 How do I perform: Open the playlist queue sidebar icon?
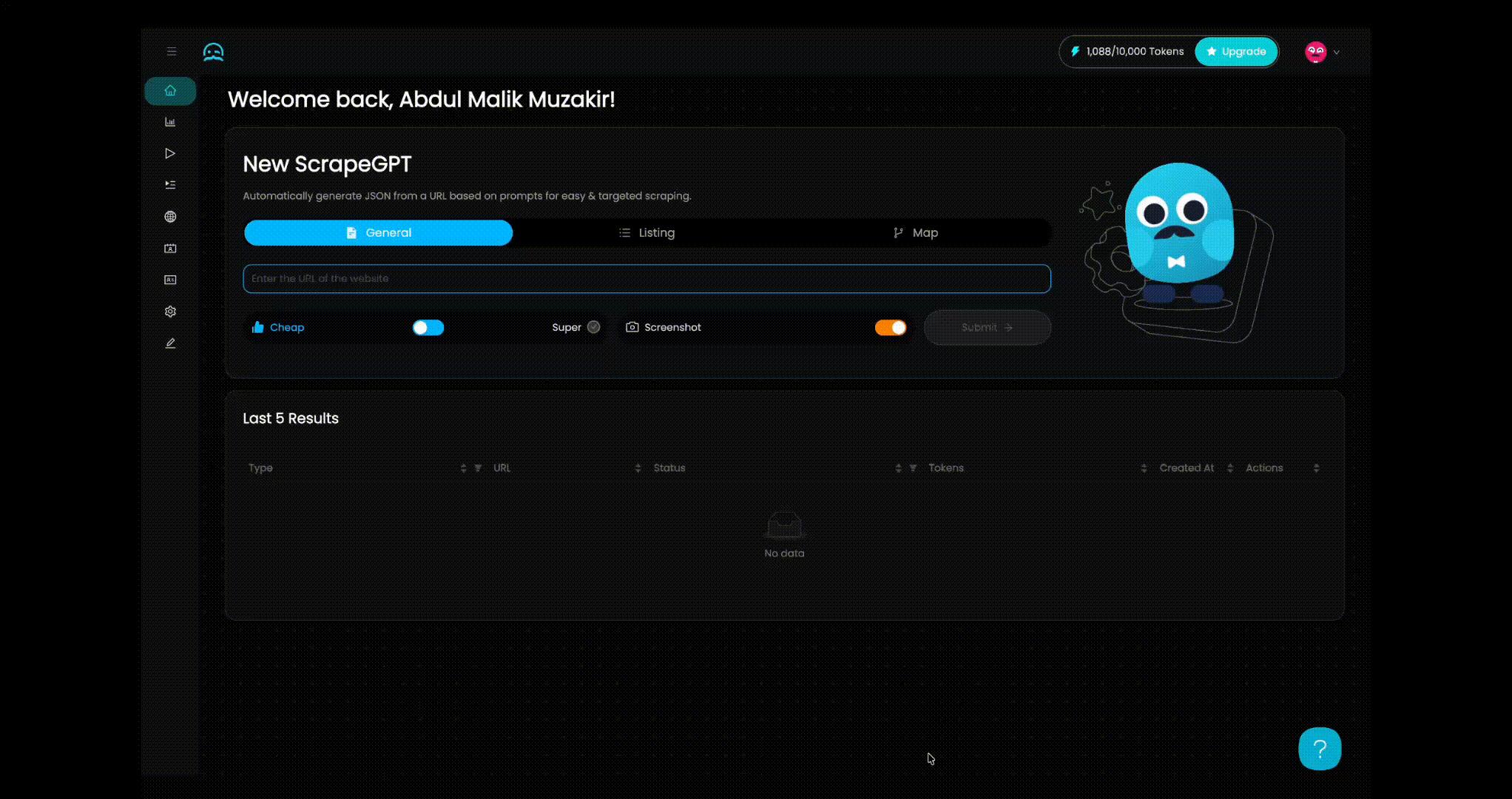[170, 185]
